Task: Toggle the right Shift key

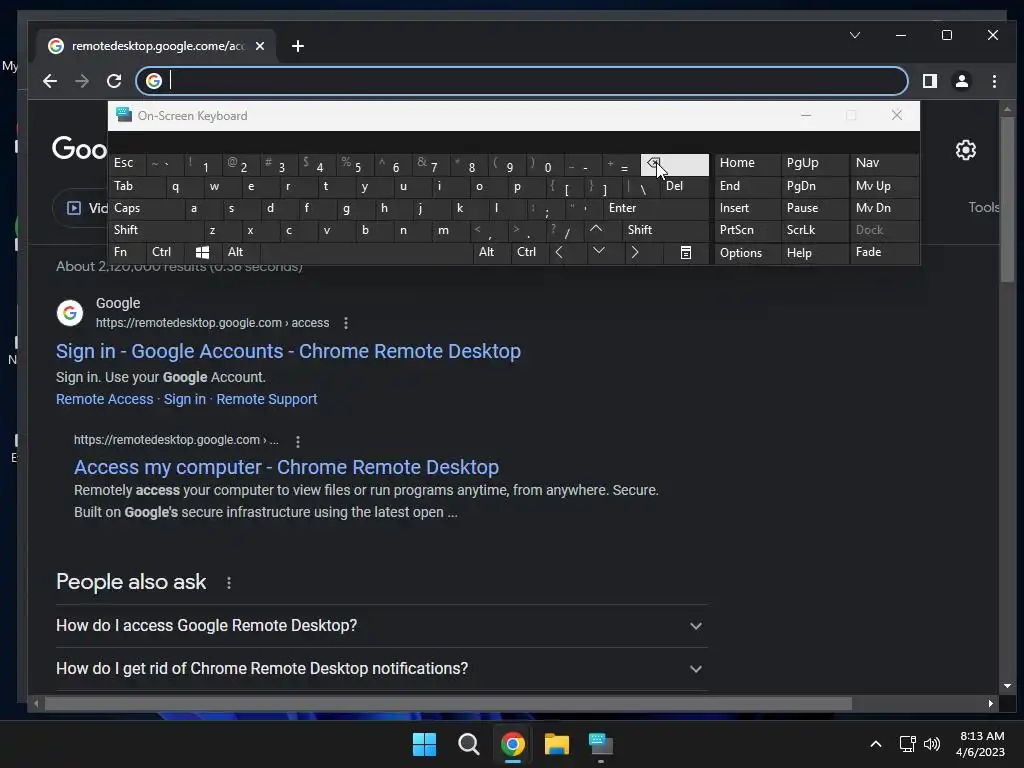Action: tap(665, 230)
